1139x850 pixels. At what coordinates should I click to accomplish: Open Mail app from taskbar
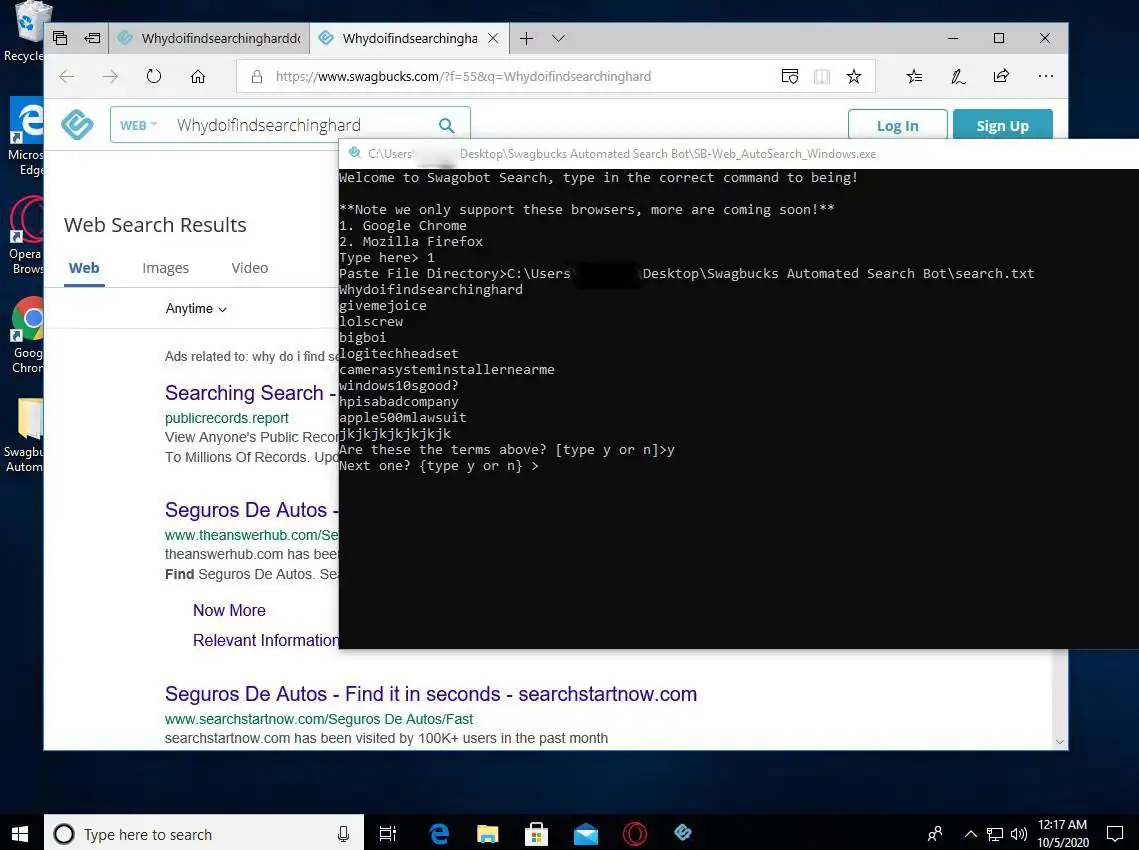tap(585, 833)
